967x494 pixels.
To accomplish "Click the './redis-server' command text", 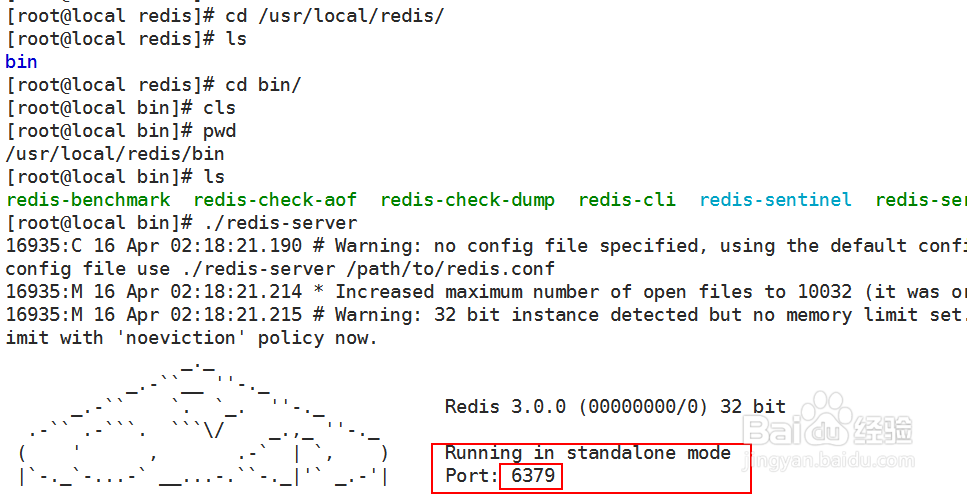I will pyautogui.click(x=280, y=223).
